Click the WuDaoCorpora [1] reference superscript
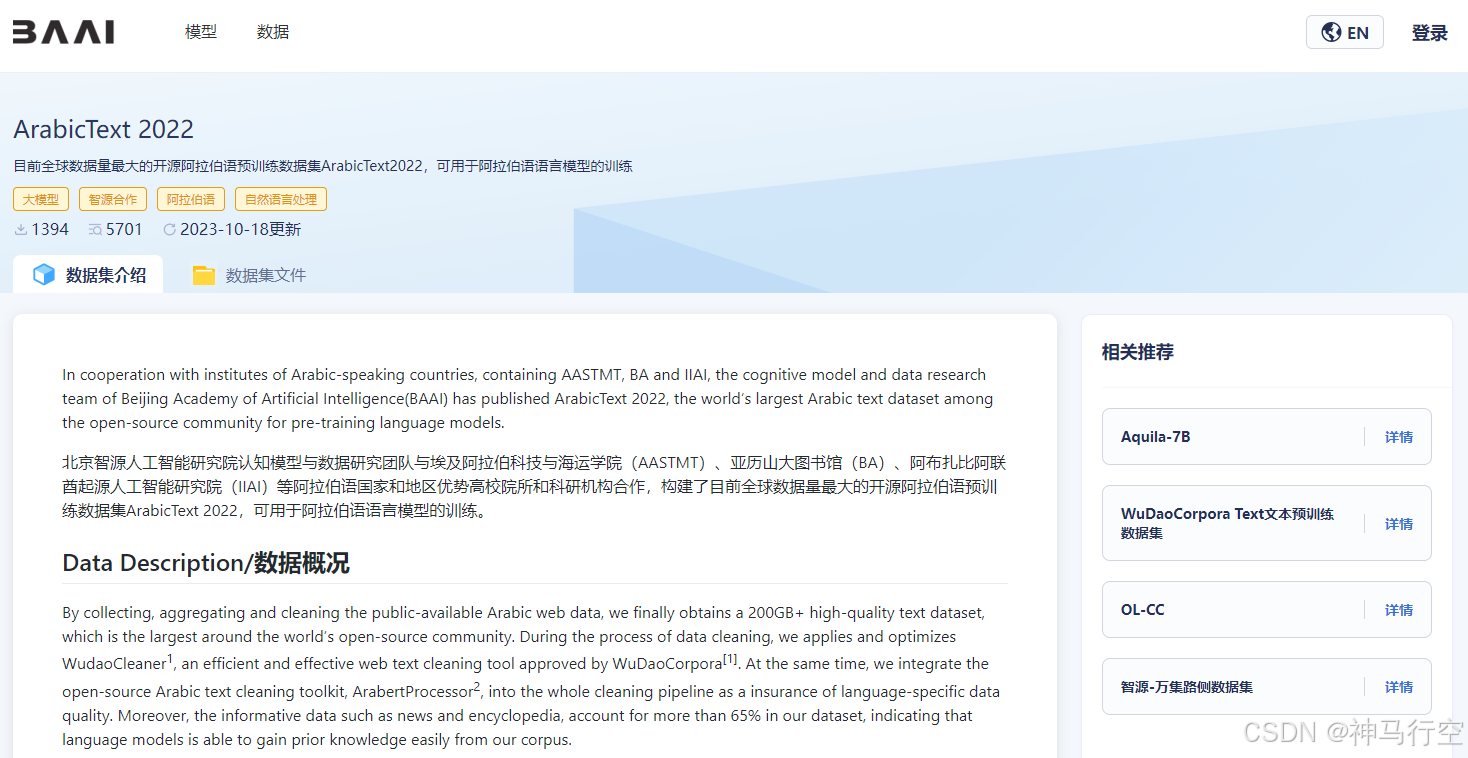This screenshot has width=1468, height=758. 730,658
